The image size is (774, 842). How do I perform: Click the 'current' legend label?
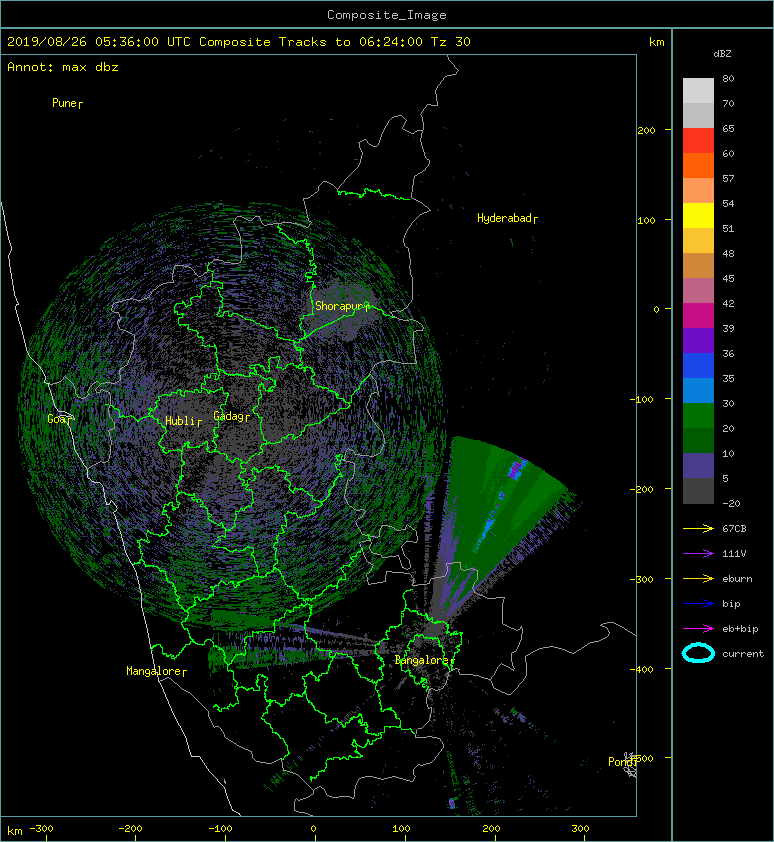(743, 654)
